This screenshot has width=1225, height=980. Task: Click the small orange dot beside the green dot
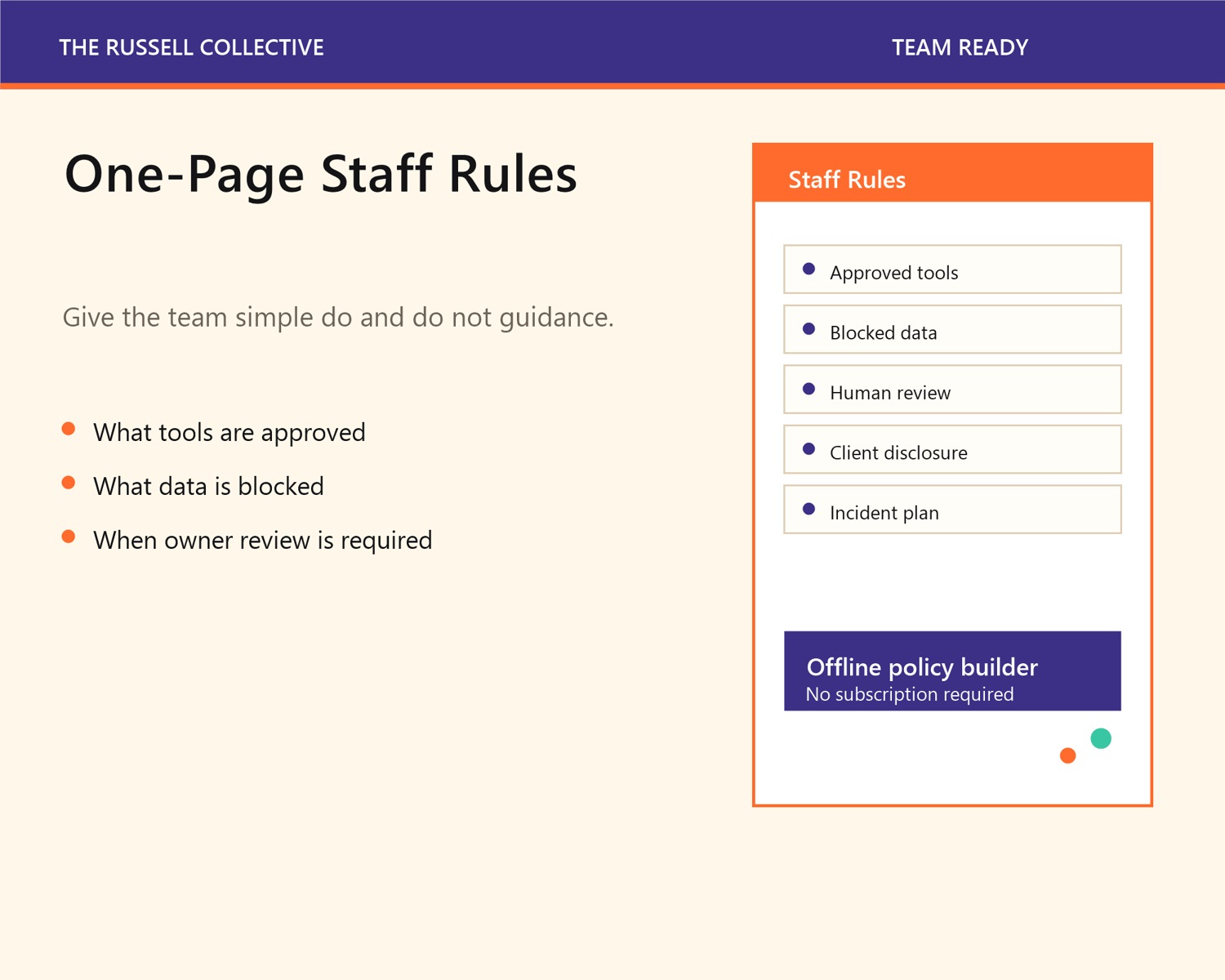tap(1067, 755)
